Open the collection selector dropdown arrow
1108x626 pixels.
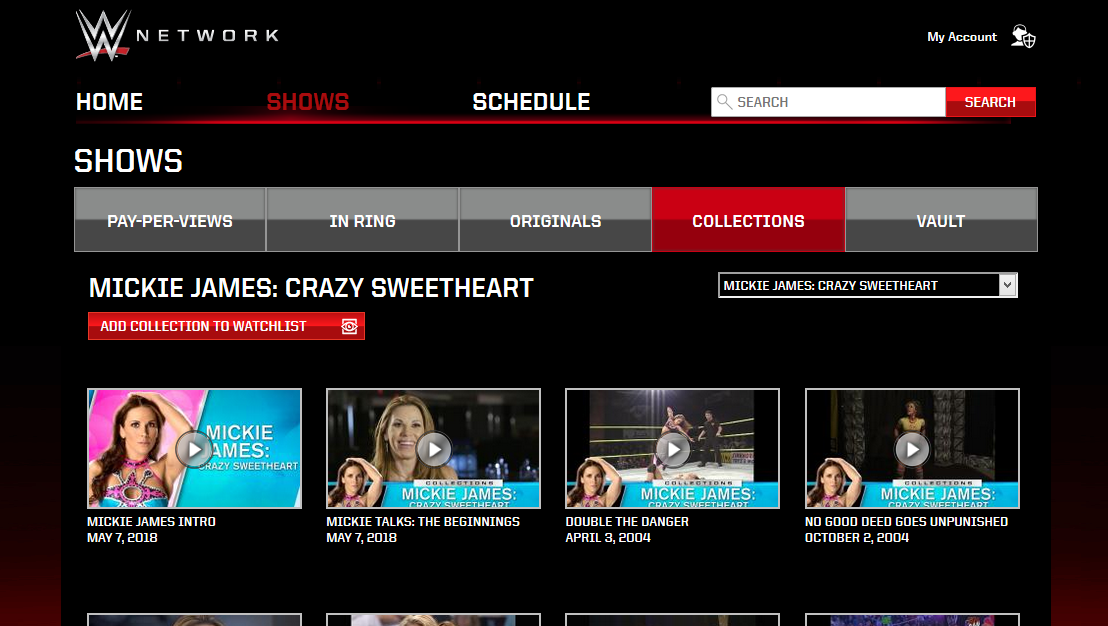point(1008,285)
